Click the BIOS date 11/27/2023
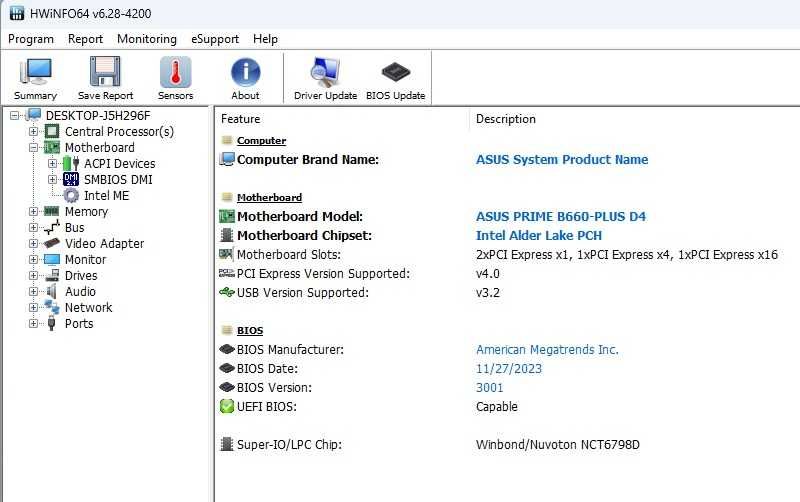The width and height of the screenshot is (800, 502). [x=509, y=369]
